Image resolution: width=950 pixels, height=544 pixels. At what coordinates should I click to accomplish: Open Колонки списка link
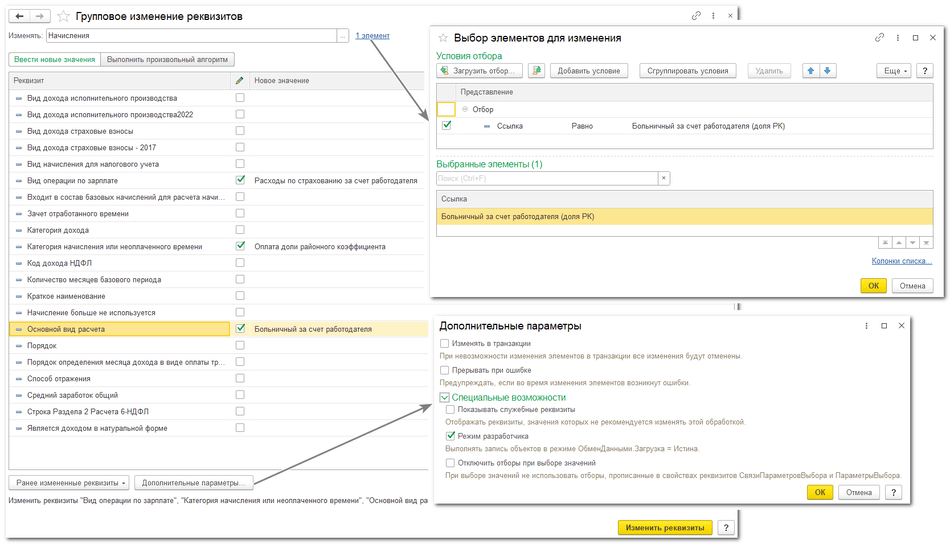coord(901,261)
